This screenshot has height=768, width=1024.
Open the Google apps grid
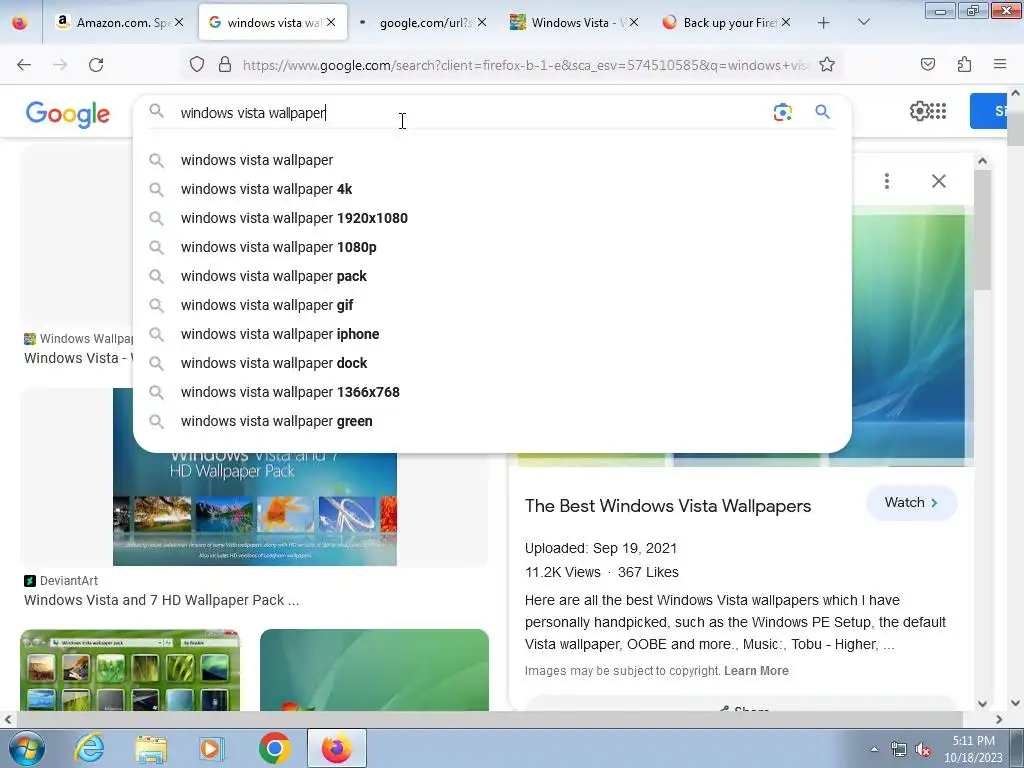click(938, 111)
